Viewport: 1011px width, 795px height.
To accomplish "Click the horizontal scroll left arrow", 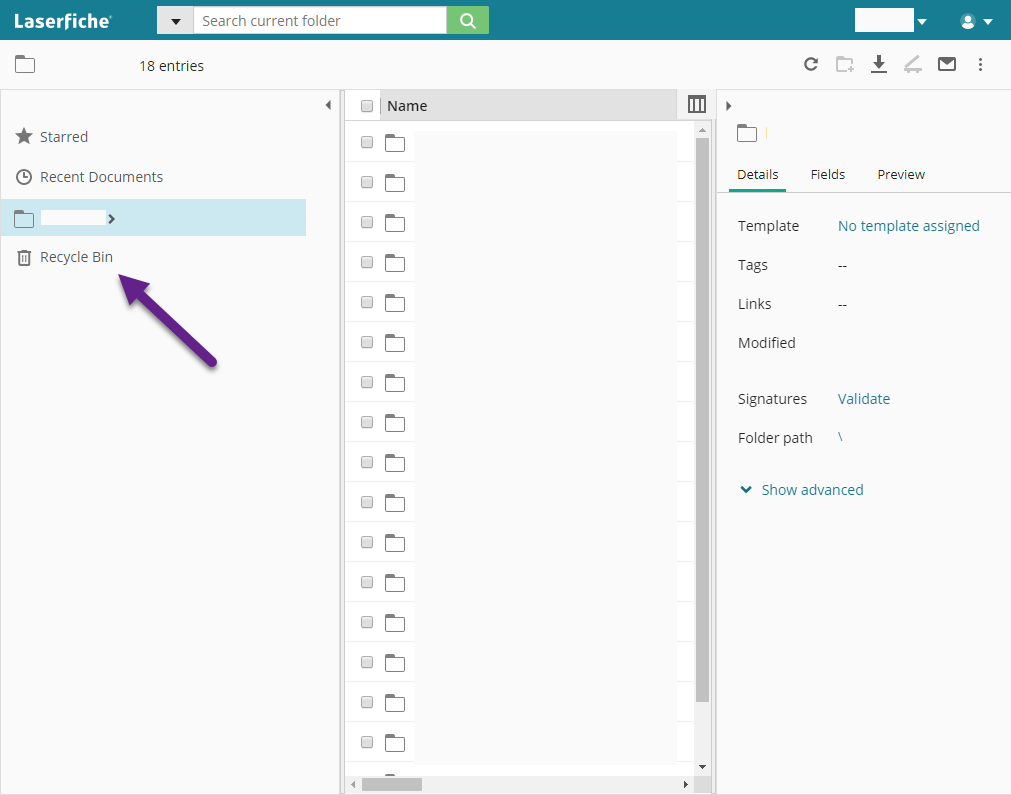I will 353,784.
